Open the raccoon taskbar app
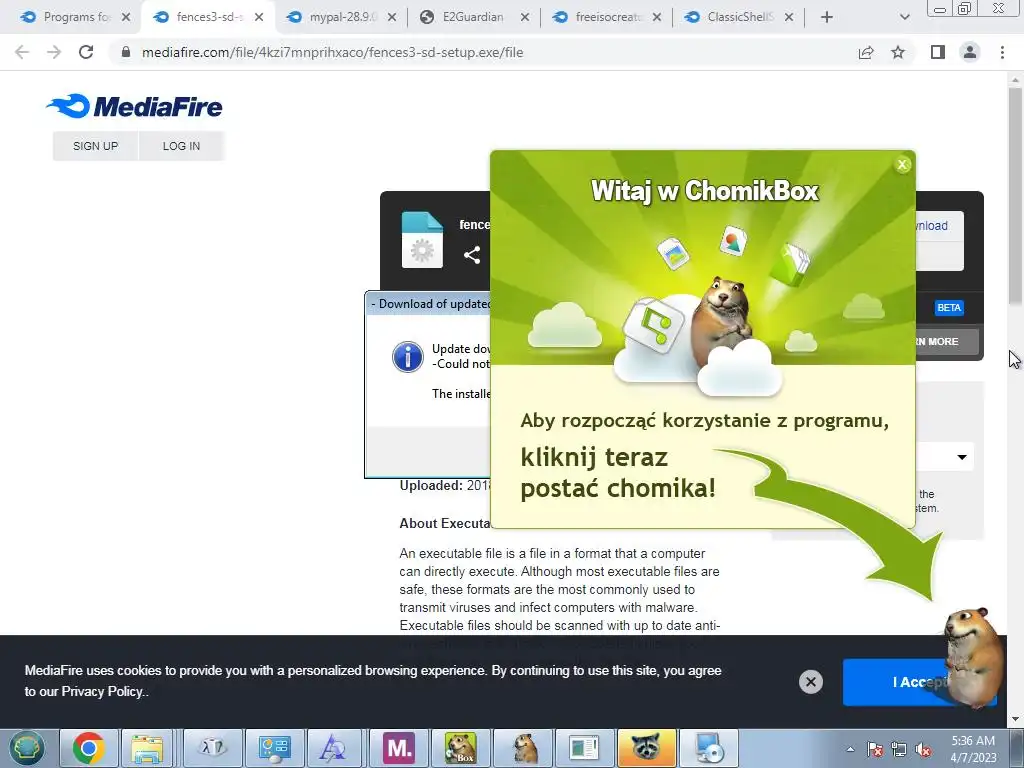This screenshot has width=1024, height=768. point(647,748)
